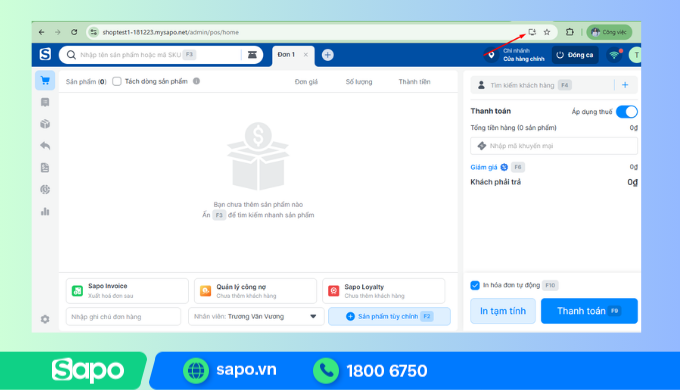This screenshot has width=680, height=390.
Task: Focus the product name or SKU search box
Action: [151, 55]
